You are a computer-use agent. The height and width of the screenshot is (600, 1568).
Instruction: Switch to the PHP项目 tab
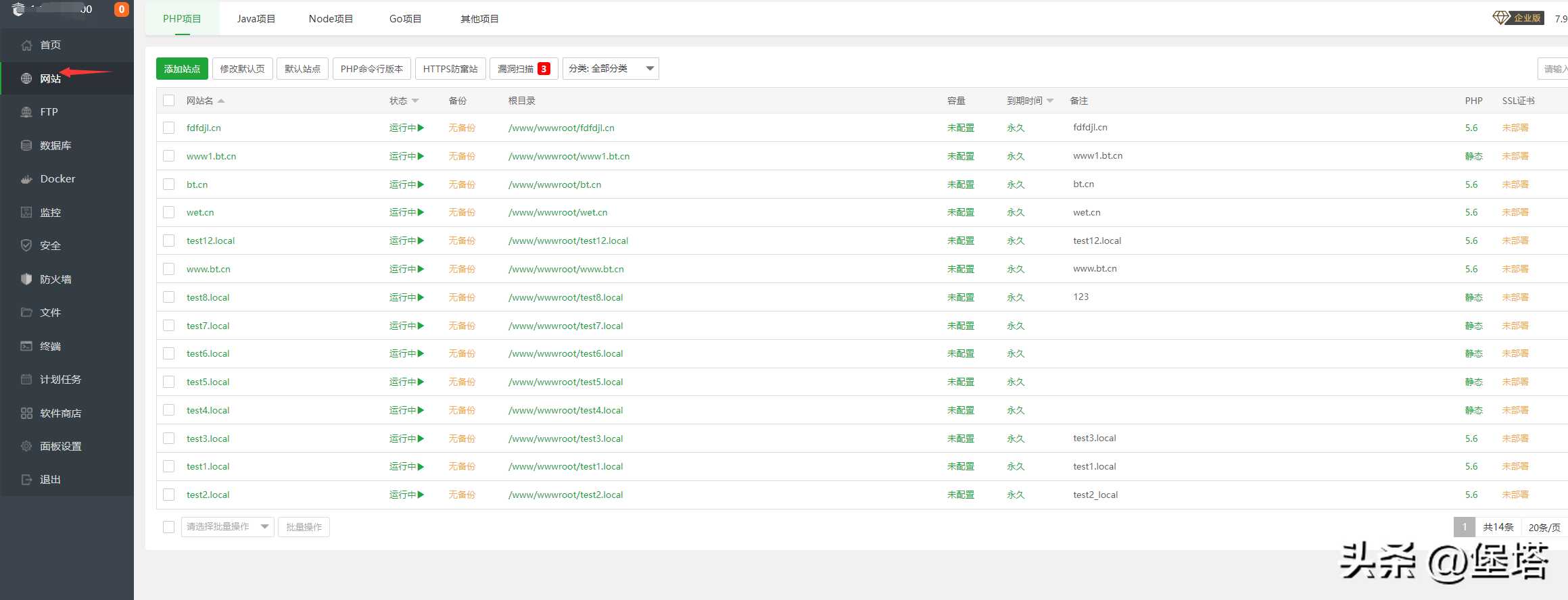182,19
